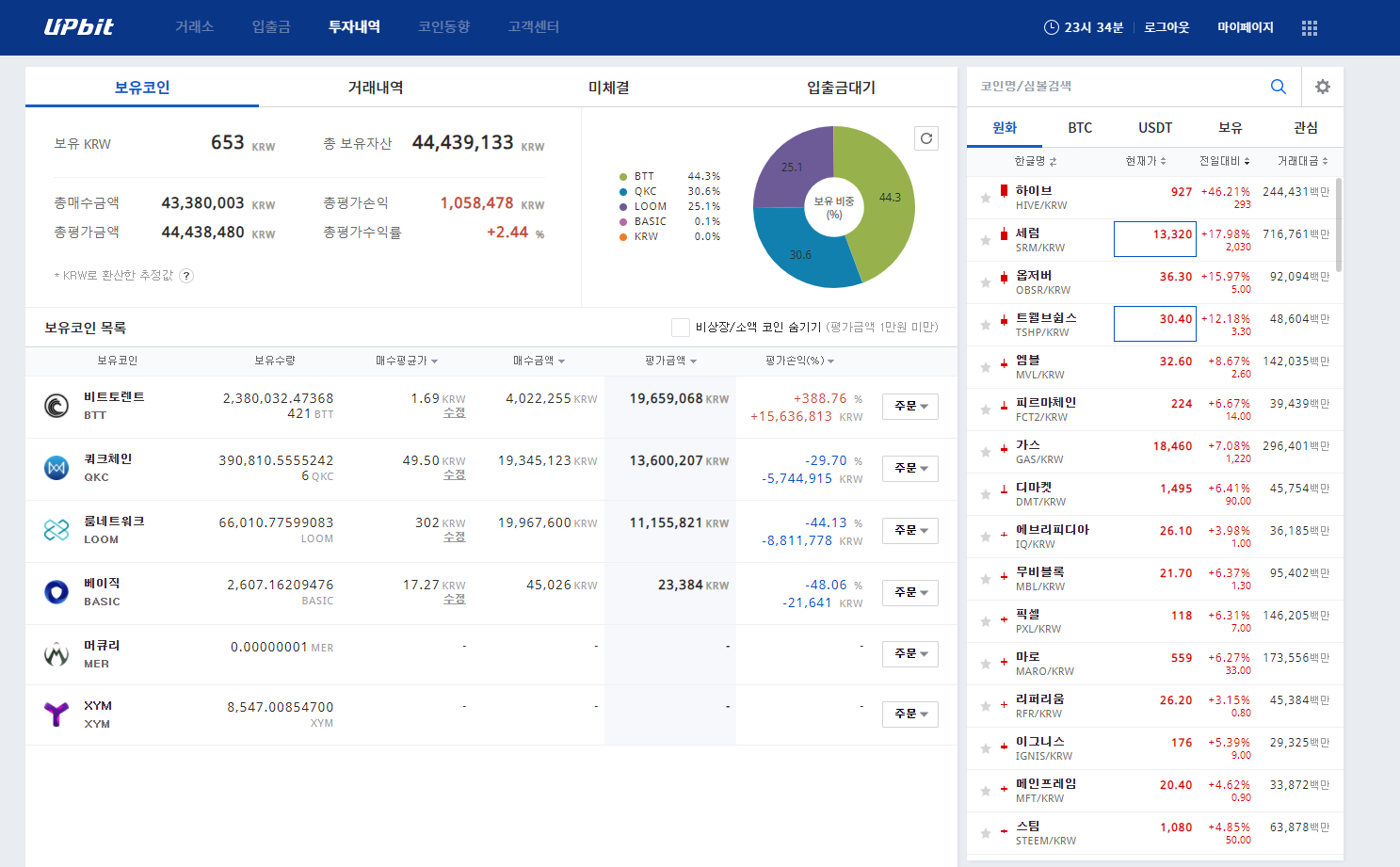Image resolution: width=1400 pixels, height=867 pixels.
Task: Click the KRW estimate help question icon
Action: pyautogui.click(x=186, y=276)
